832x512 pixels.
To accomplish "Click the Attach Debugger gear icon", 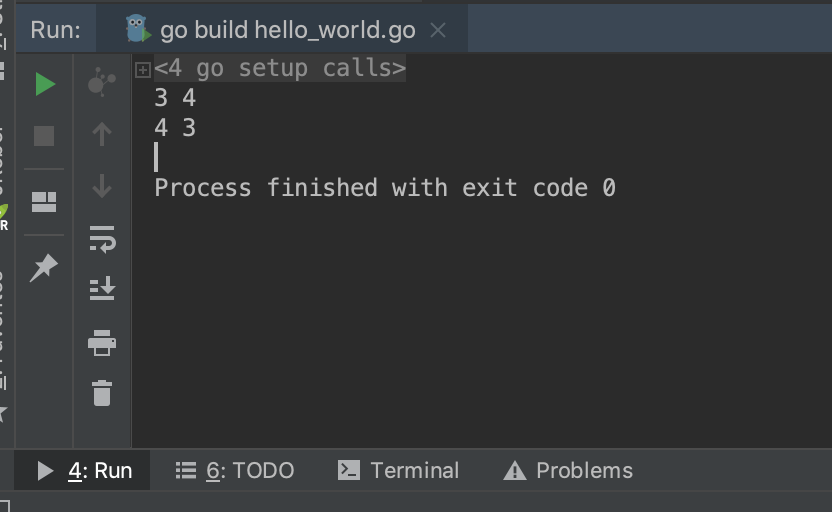I will [101, 83].
